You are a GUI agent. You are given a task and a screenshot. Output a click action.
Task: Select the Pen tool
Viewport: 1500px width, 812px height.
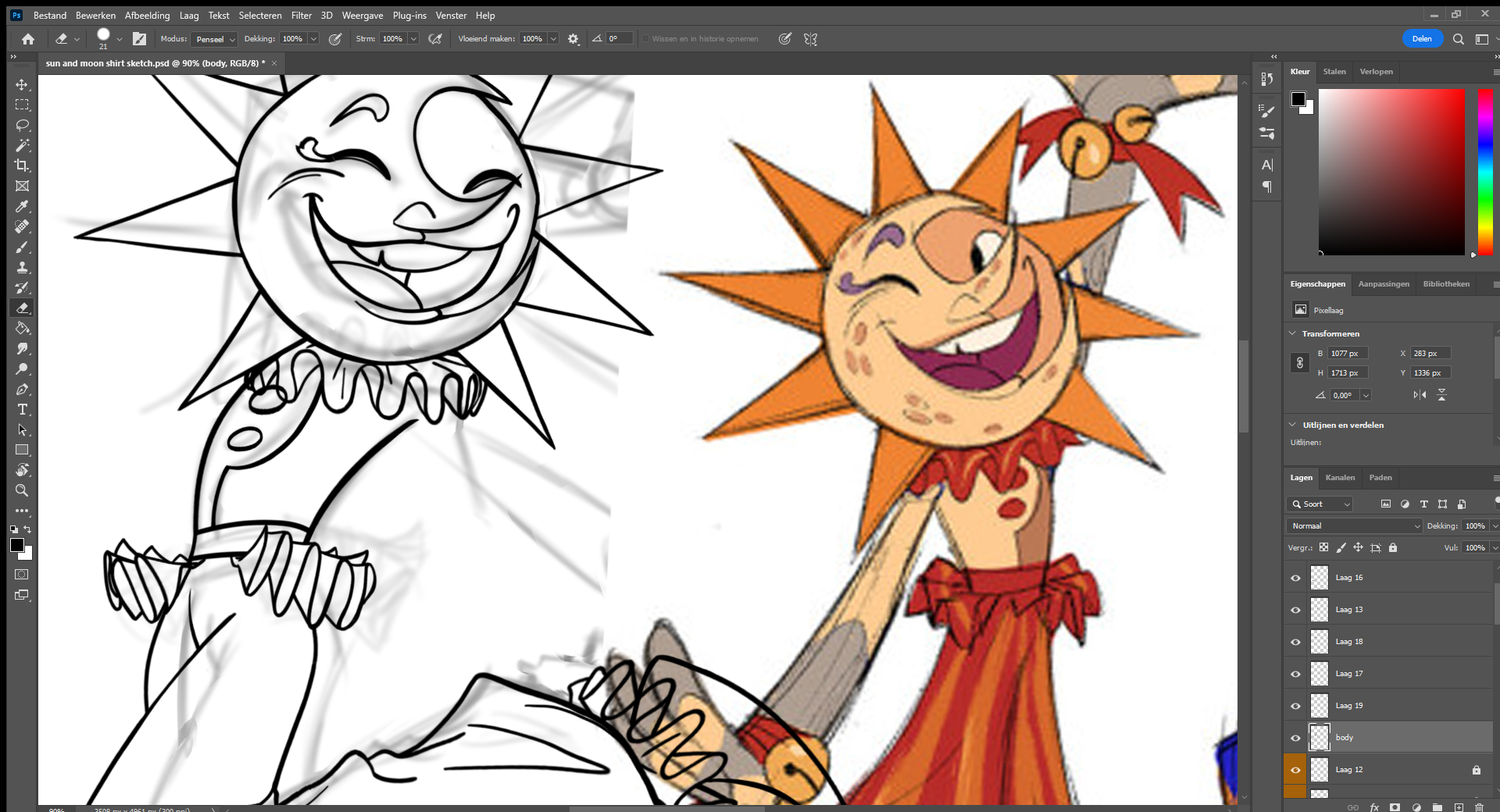[22, 389]
